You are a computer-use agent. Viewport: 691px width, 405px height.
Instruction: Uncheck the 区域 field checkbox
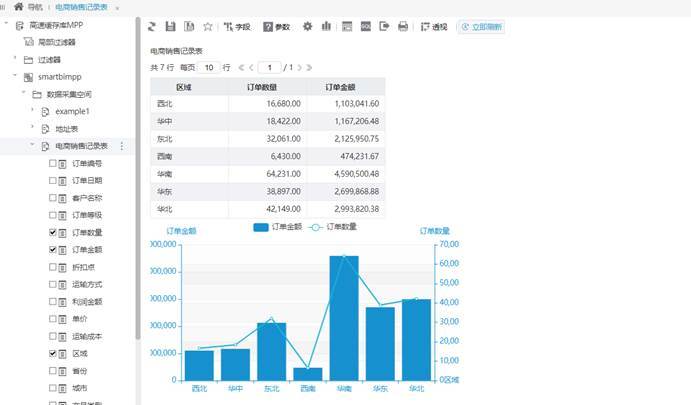pos(52,354)
